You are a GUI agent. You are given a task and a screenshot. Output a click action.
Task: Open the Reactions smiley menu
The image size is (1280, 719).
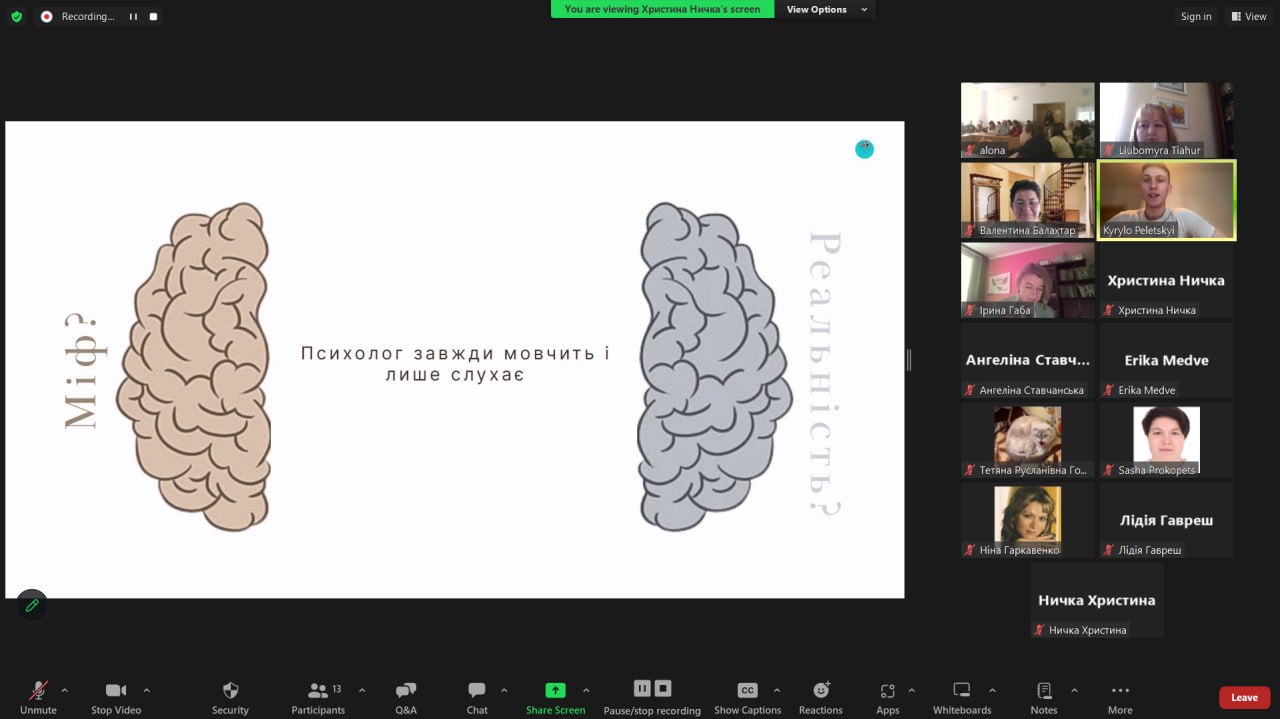click(821, 697)
